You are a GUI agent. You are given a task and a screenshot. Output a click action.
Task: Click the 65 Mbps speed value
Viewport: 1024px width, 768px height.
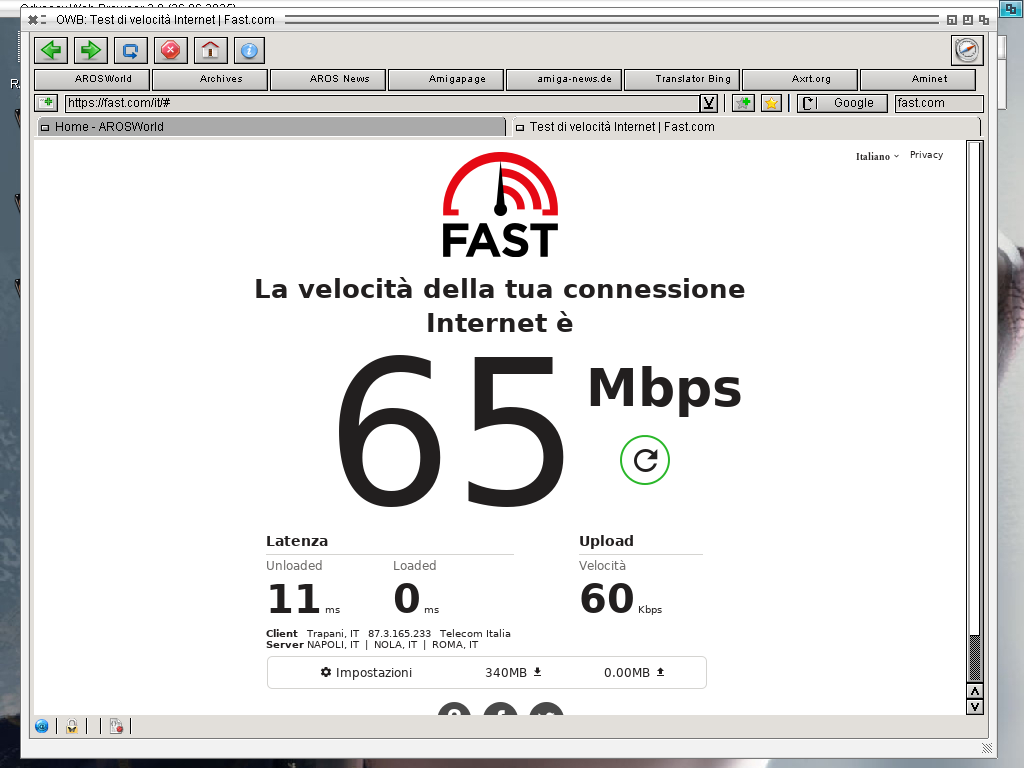pyautogui.click(x=449, y=431)
